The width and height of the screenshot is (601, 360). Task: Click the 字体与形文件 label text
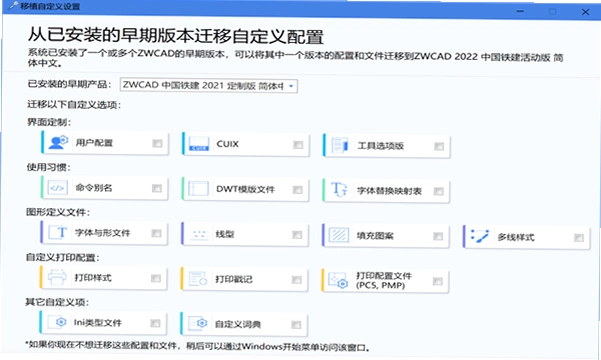click(x=102, y=233)
